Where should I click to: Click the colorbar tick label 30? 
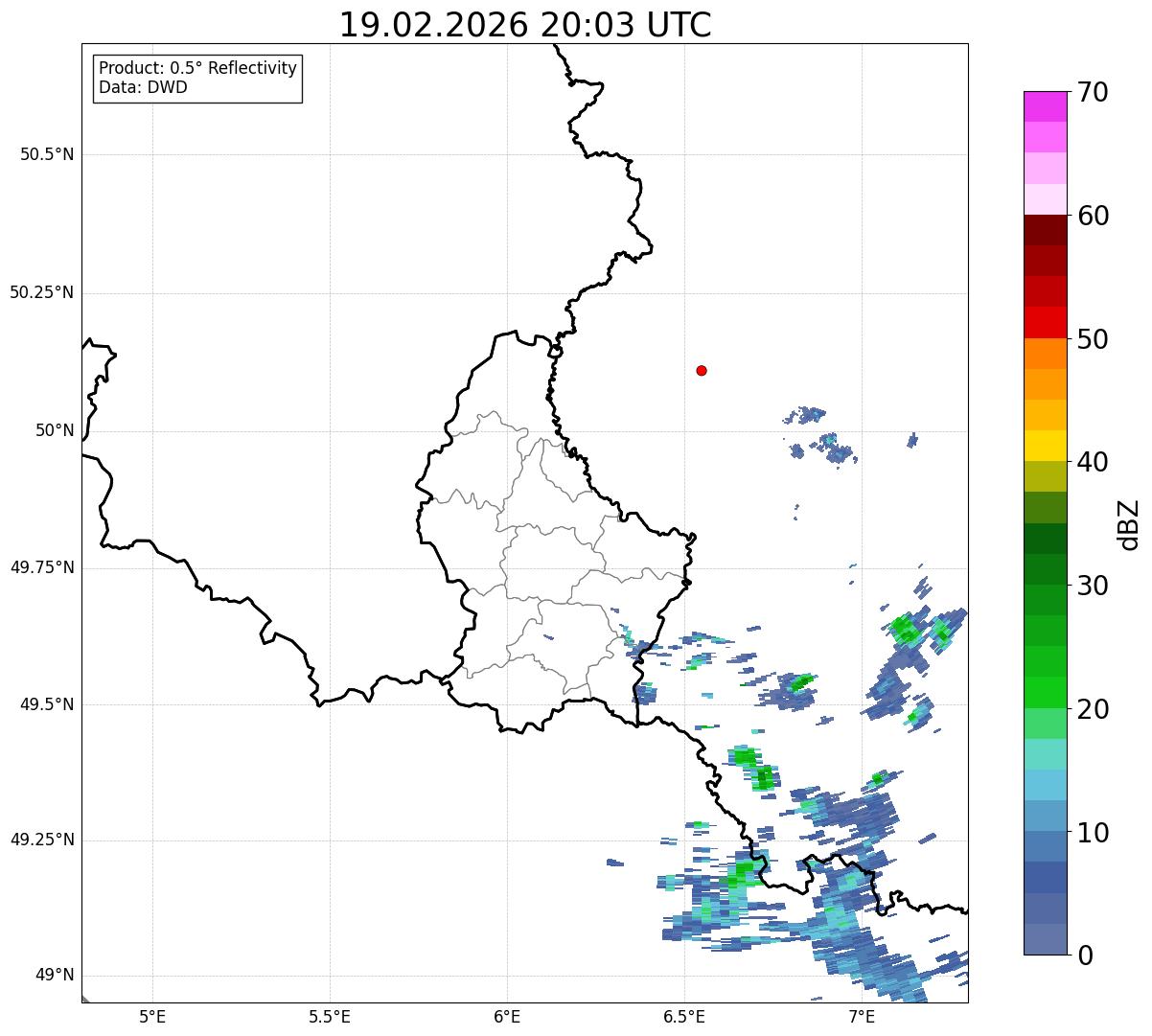click(1093, 586)
